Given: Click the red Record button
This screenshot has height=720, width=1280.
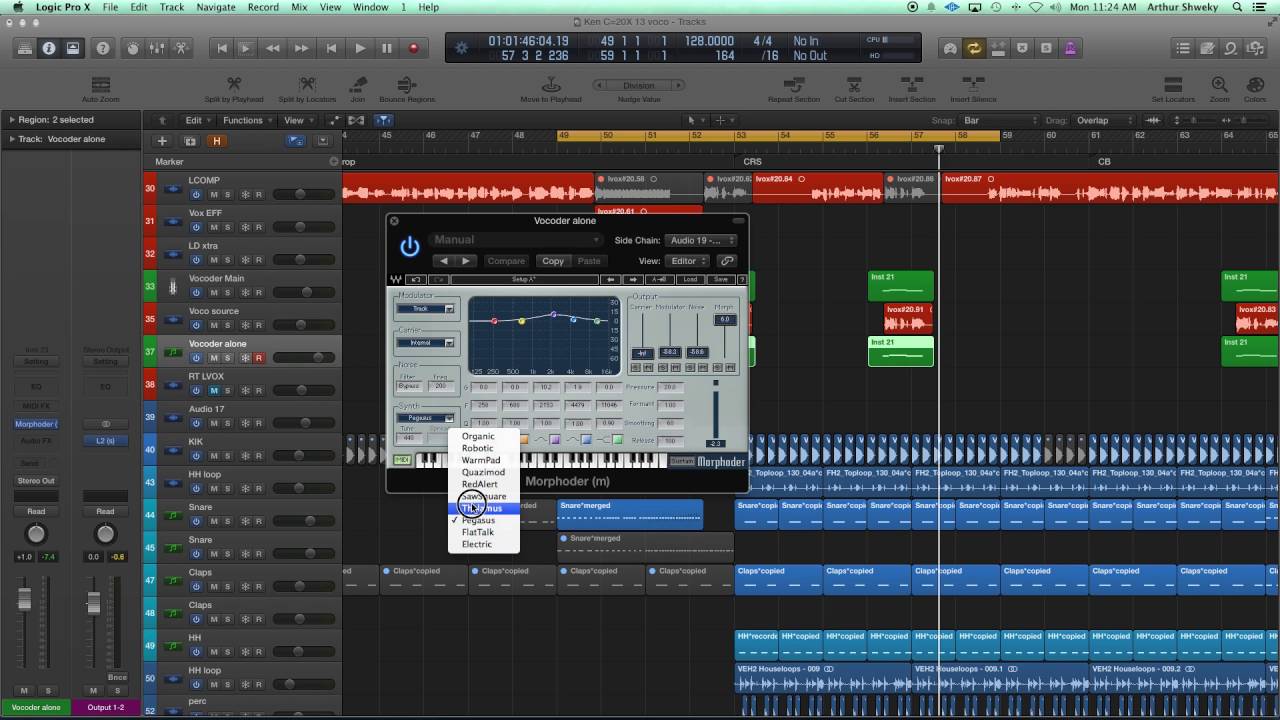Looking at the screenshot, I should [x=413, y=48].
